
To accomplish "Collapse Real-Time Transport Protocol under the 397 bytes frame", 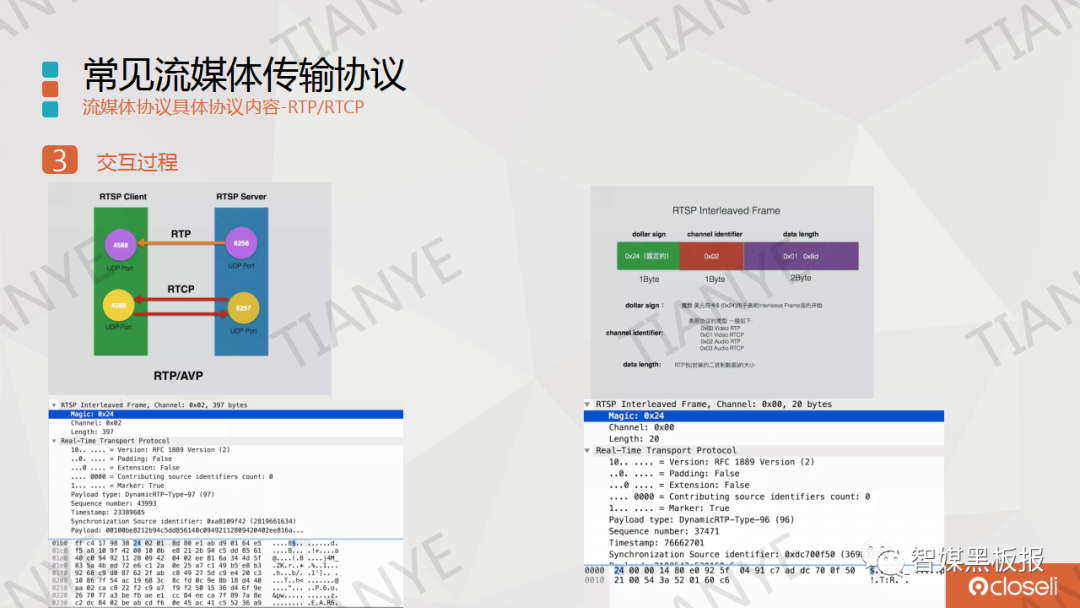I will [54, 441].
